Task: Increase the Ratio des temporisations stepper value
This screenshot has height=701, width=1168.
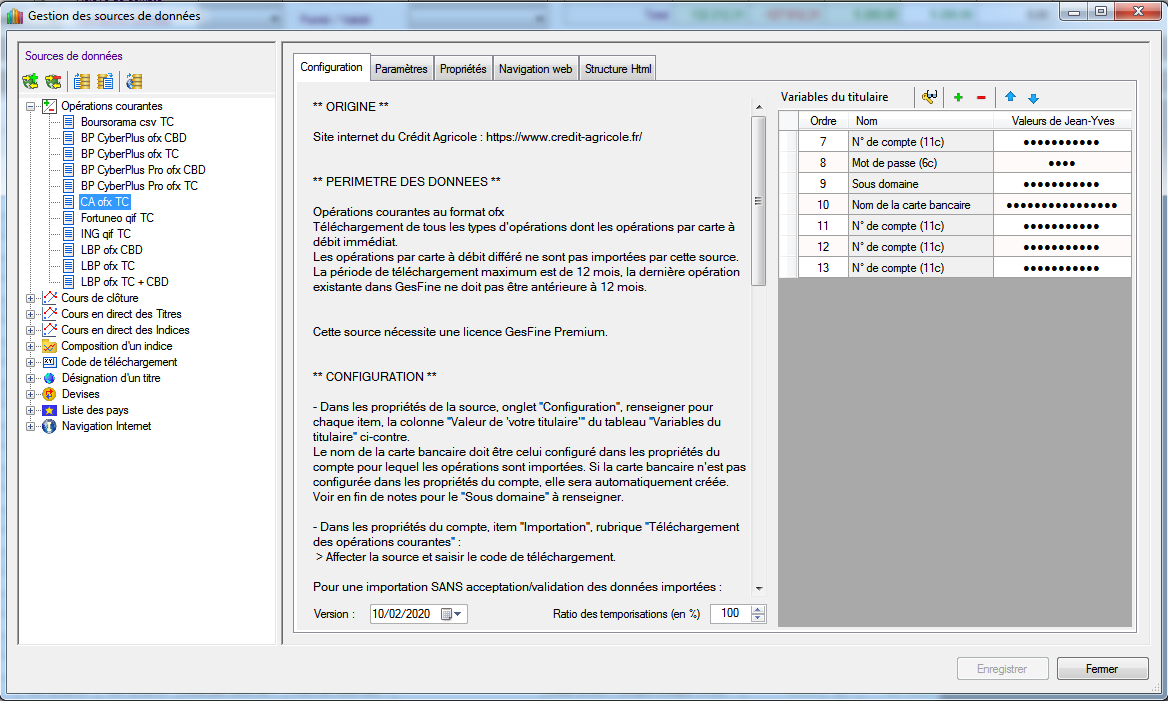Action: (x=758, y=609)
